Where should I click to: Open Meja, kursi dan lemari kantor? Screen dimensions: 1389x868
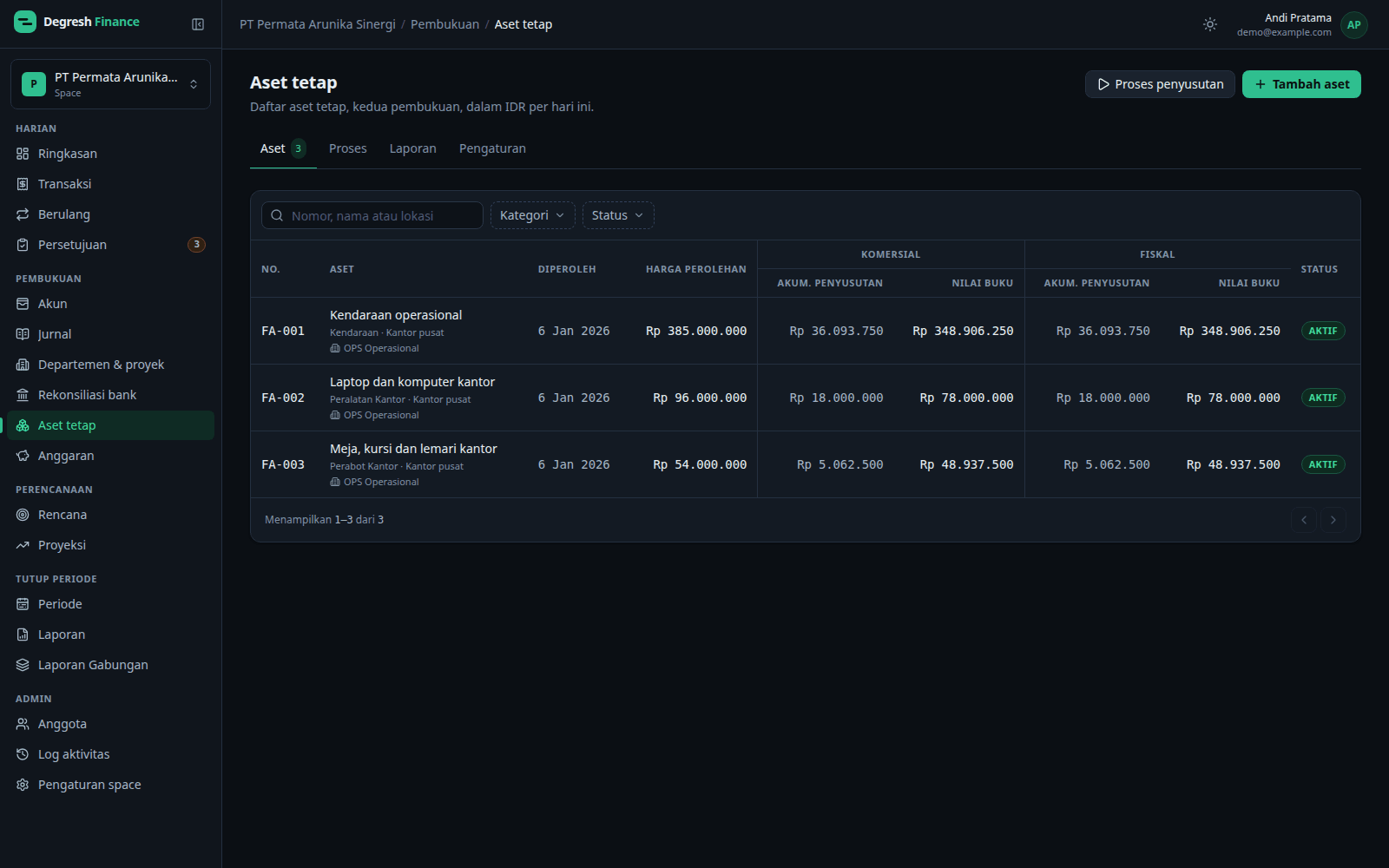click(x=805, y=464)
